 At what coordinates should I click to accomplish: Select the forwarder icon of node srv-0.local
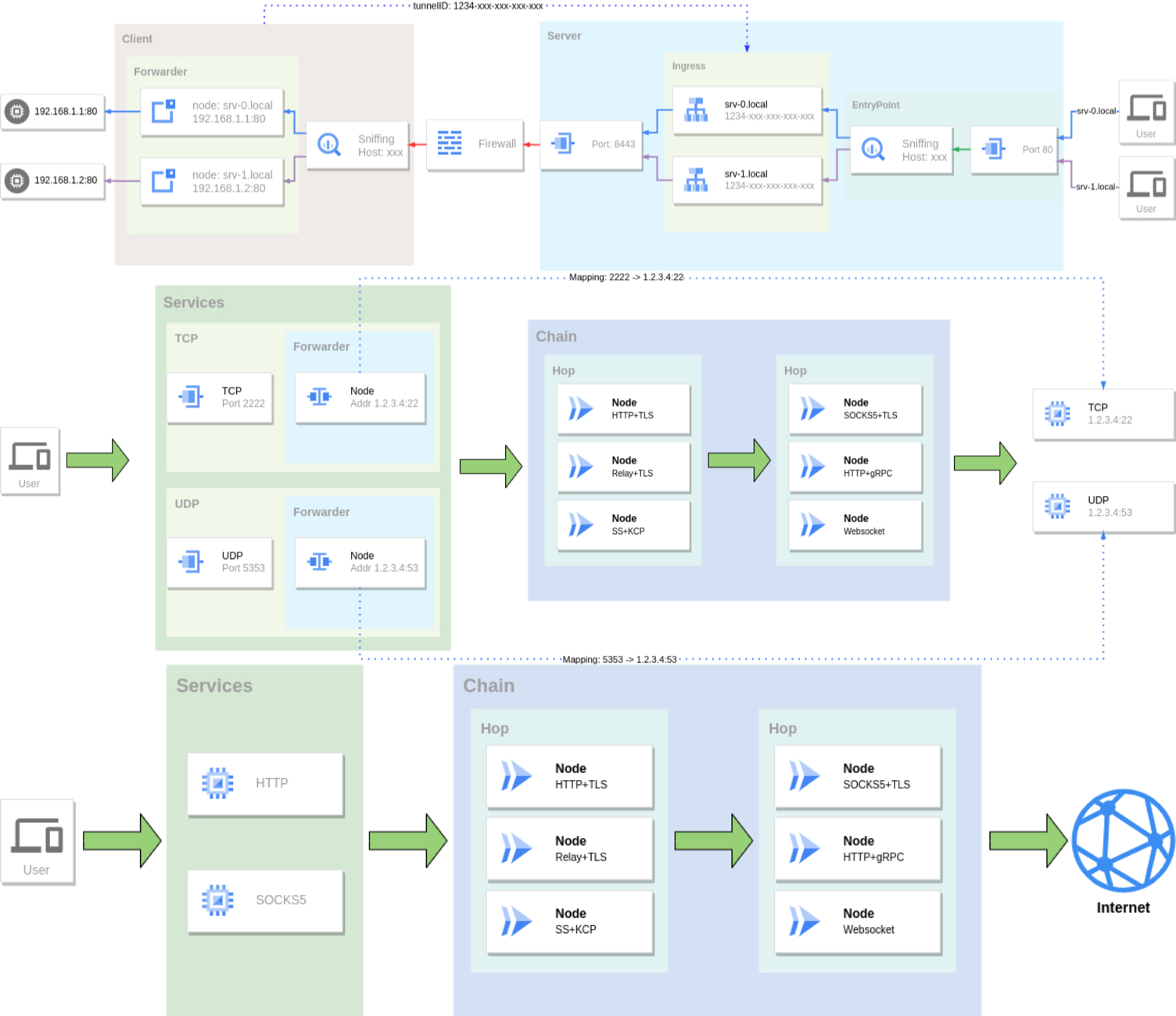(x=163, y=112)
